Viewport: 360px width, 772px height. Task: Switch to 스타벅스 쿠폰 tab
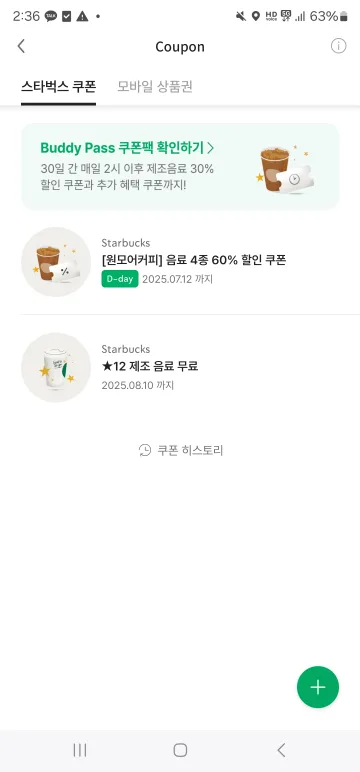pyautogui.click(x=58, y=87)
